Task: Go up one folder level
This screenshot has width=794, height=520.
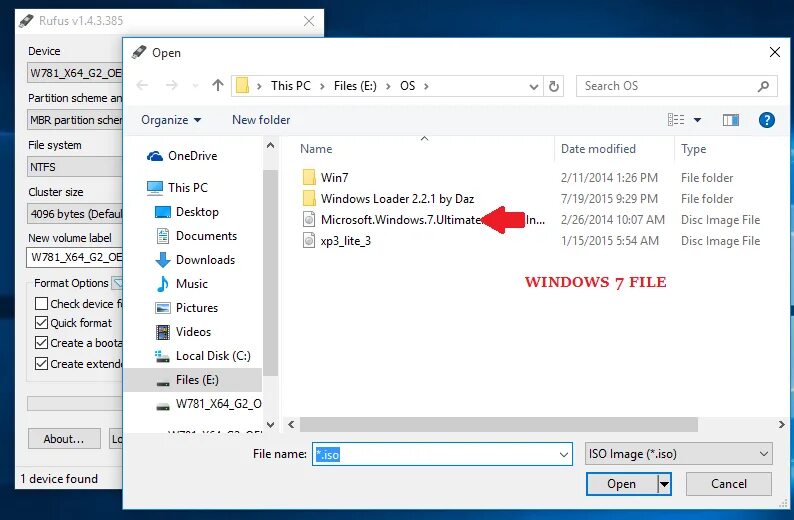Action: [218, 86]
